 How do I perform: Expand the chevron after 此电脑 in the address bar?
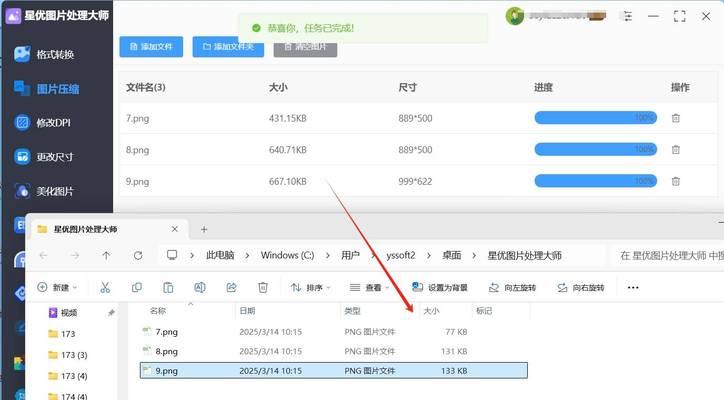pos(247,255)
